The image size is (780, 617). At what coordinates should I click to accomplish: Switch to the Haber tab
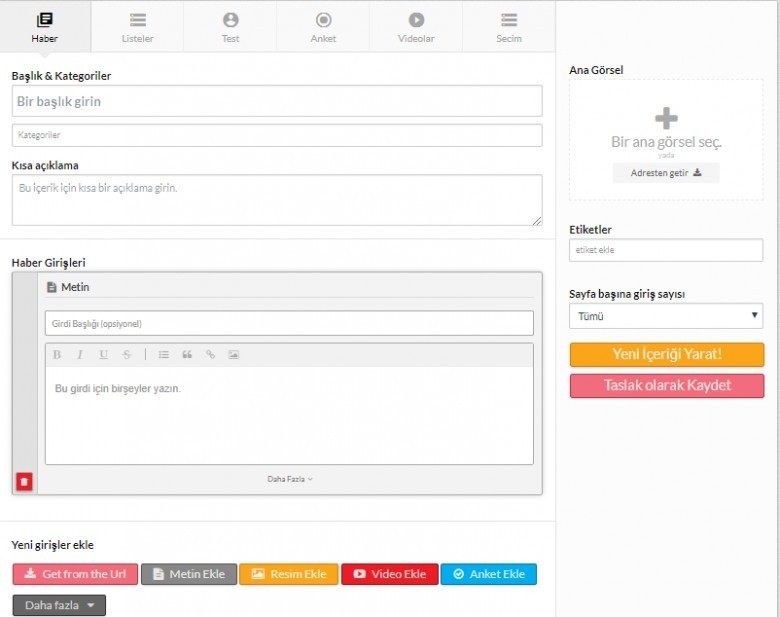(x=45, y=26)
